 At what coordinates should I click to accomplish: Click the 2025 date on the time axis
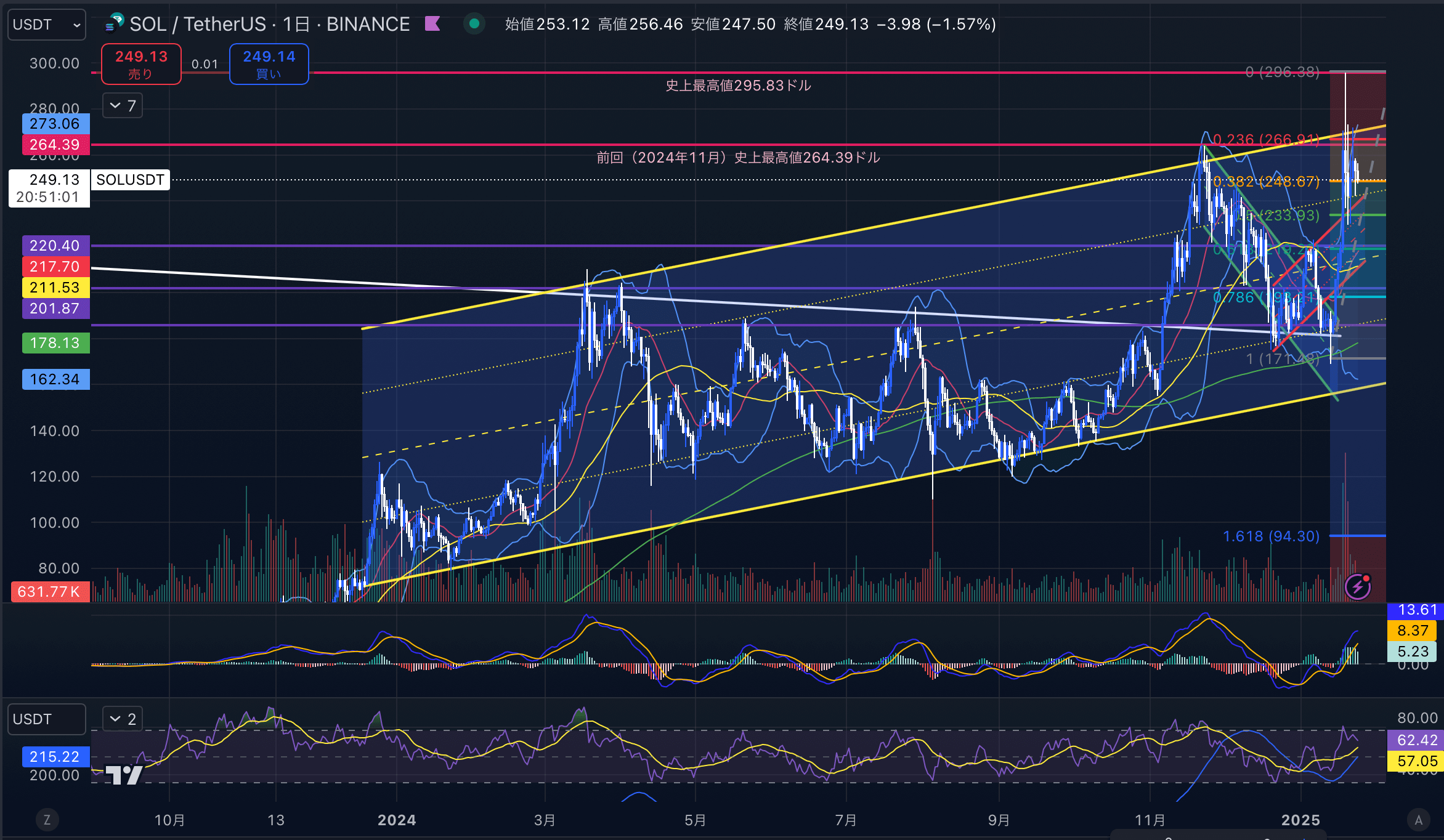click(1300, 820)
